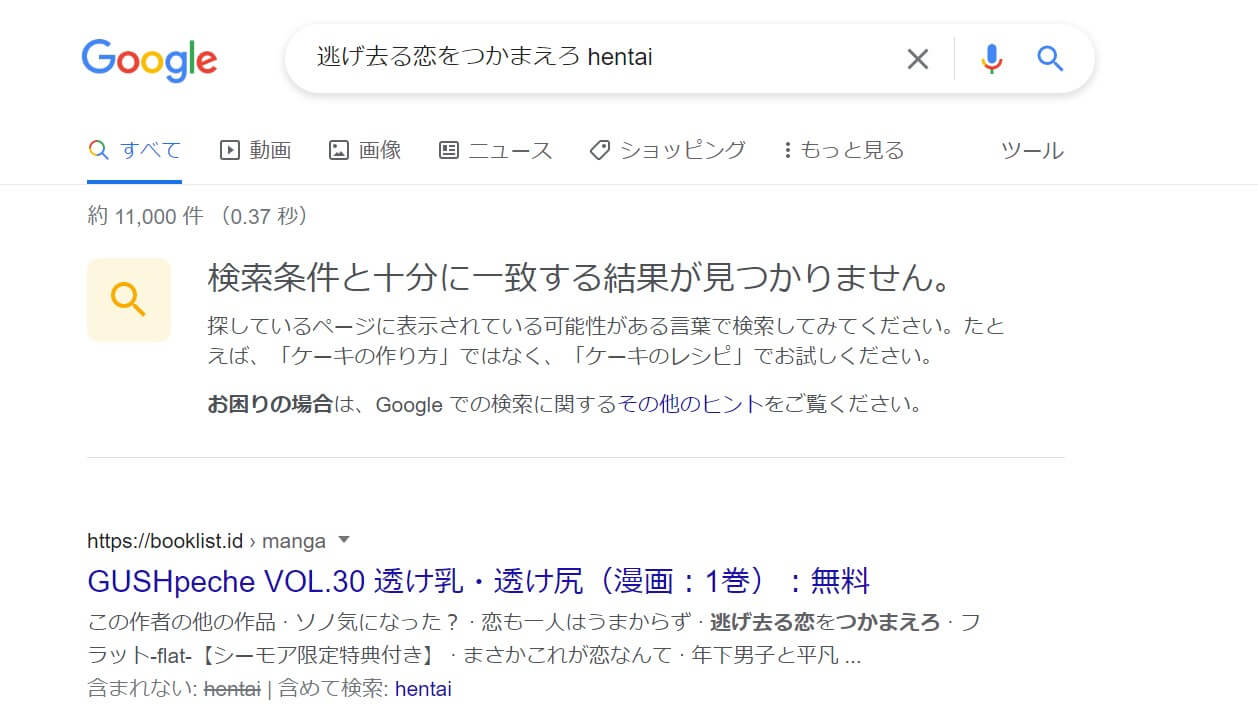Click the https://booklist.id › manga URL

(x=206, y=541)
